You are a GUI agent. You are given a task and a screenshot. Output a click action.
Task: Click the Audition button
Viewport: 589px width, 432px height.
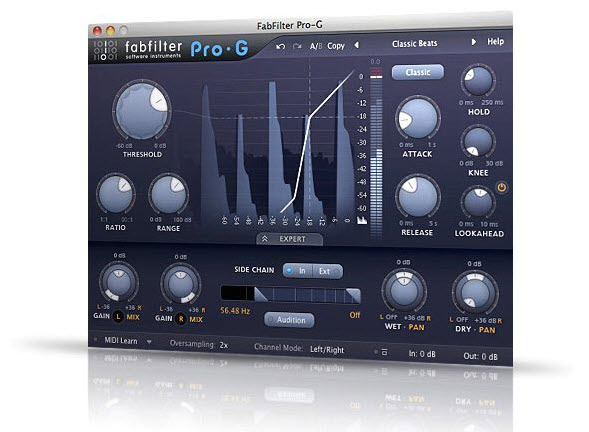point(289,320)
